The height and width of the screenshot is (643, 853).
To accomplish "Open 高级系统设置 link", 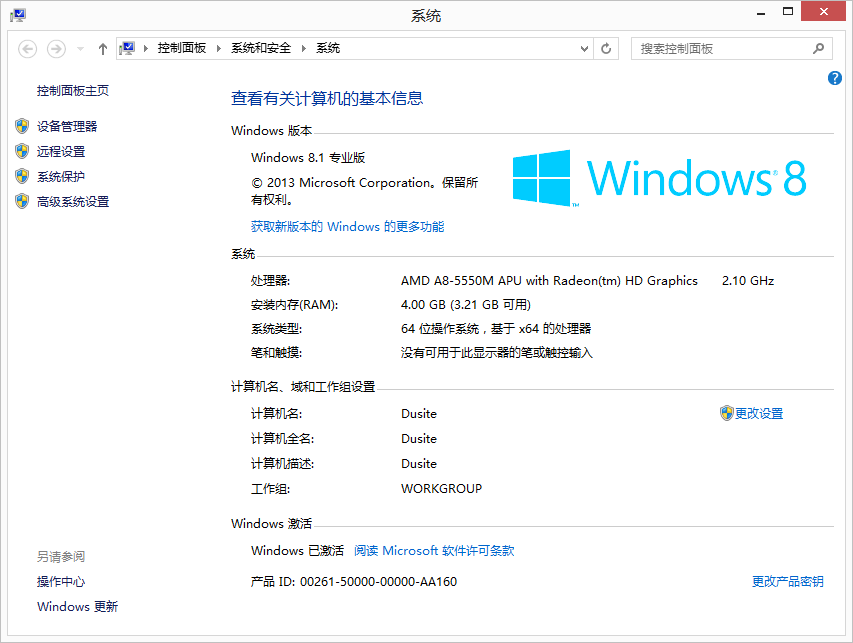I will (73, 201).
